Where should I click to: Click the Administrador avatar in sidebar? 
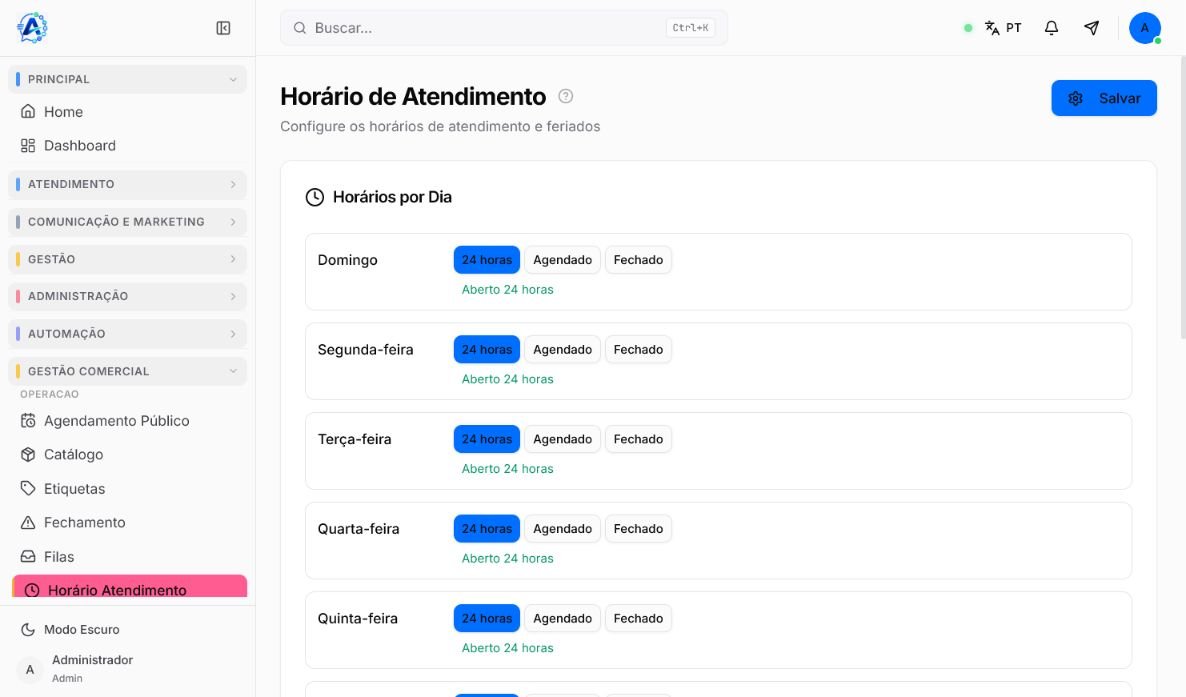[x=29, y=669]
